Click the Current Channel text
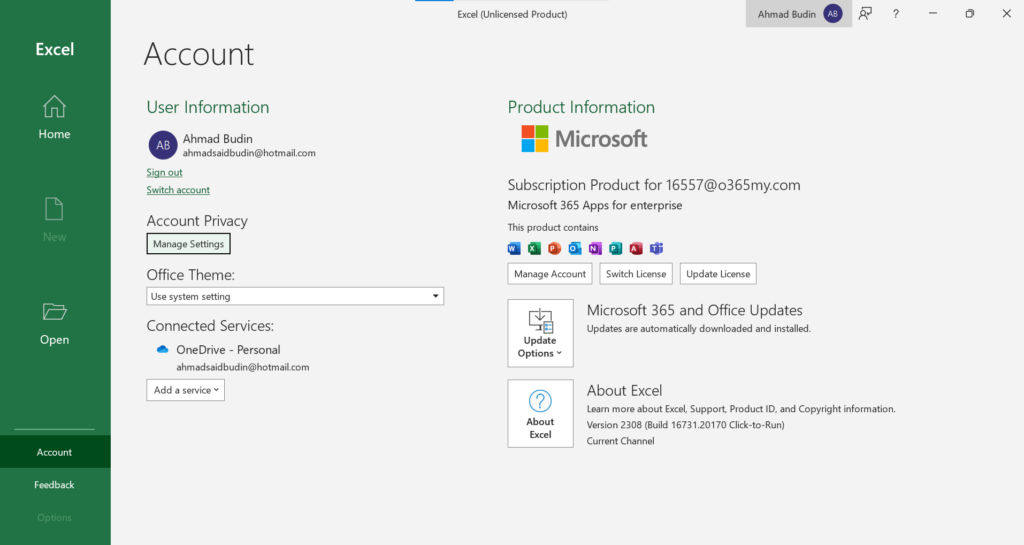Image resolution: width=1024 pixels, height=545 pixels. pyautogui.click(x=620, y=441)
